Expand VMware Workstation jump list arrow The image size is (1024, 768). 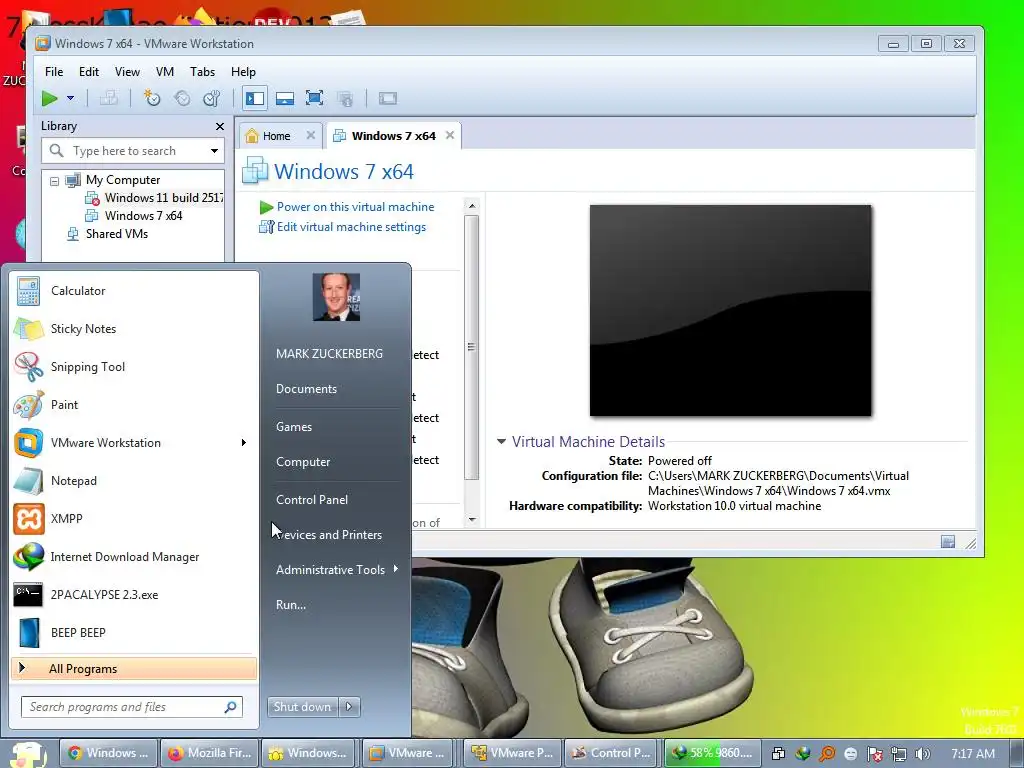244,443
